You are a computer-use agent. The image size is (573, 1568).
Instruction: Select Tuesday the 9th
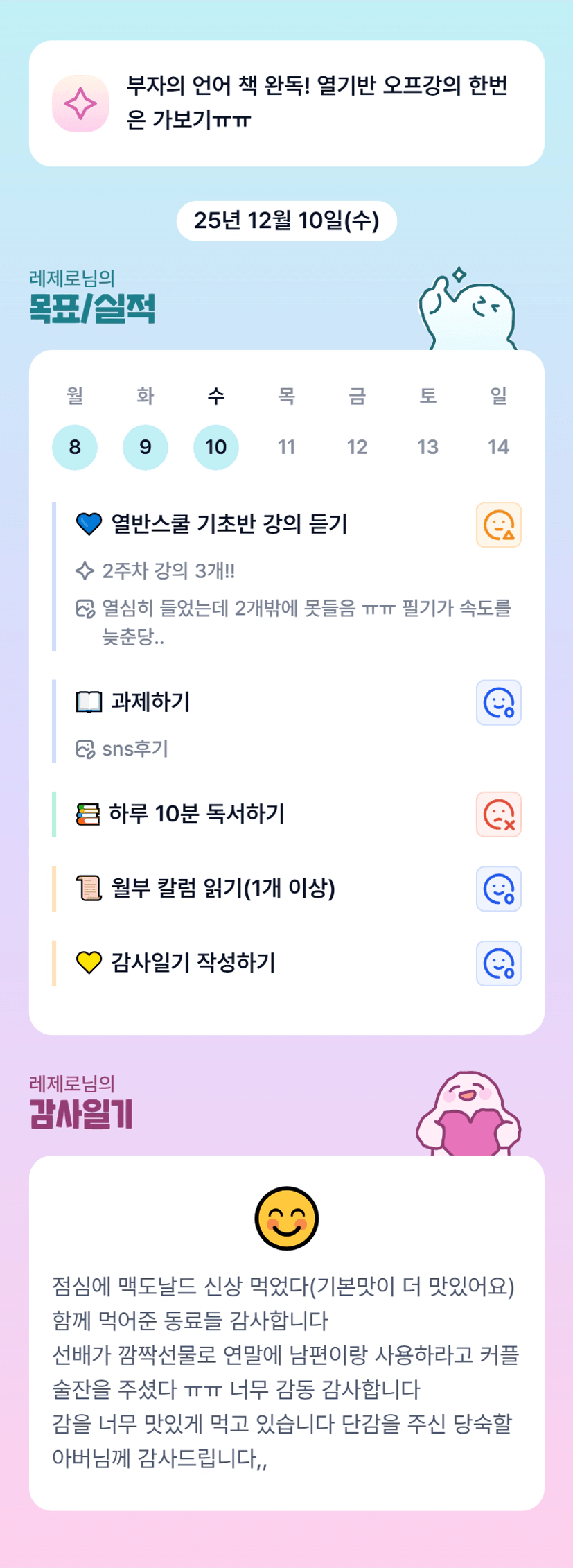point(146,447)
